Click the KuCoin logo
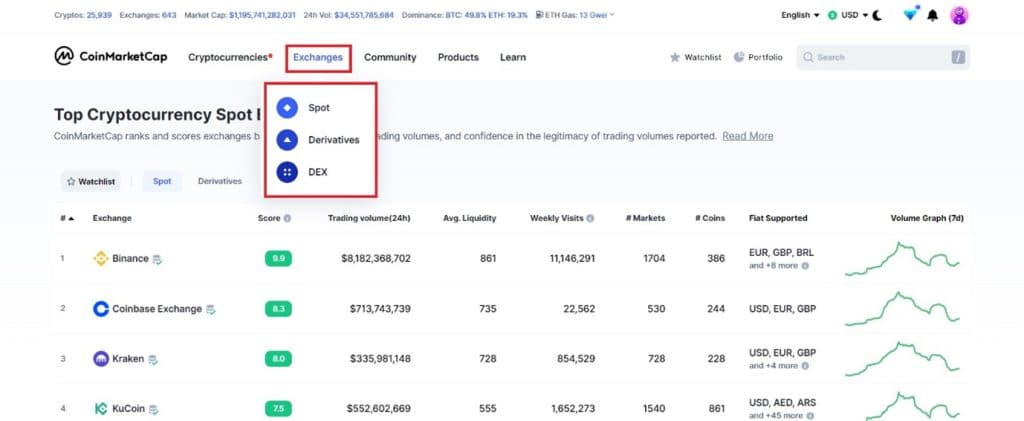The image size is (1024, 421). click(101, 409)
